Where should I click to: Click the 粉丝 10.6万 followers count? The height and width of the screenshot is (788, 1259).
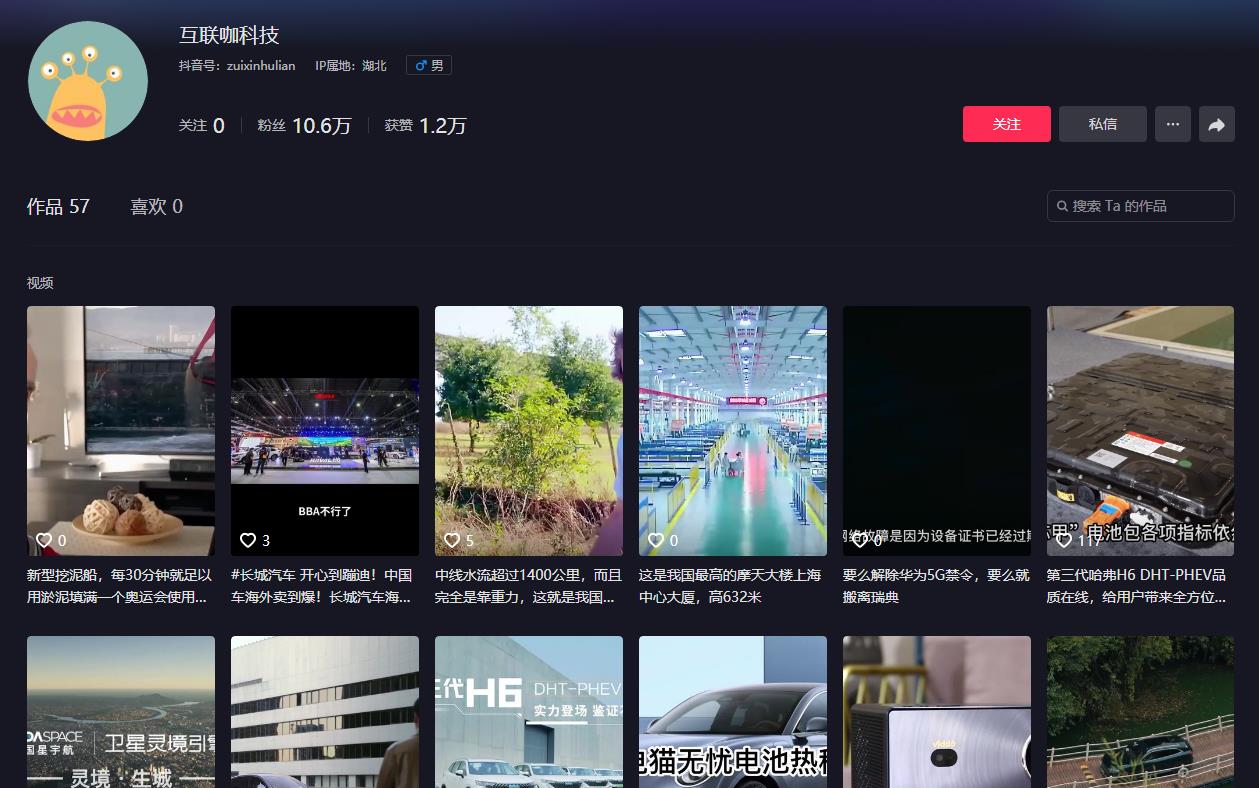[304, 126]
